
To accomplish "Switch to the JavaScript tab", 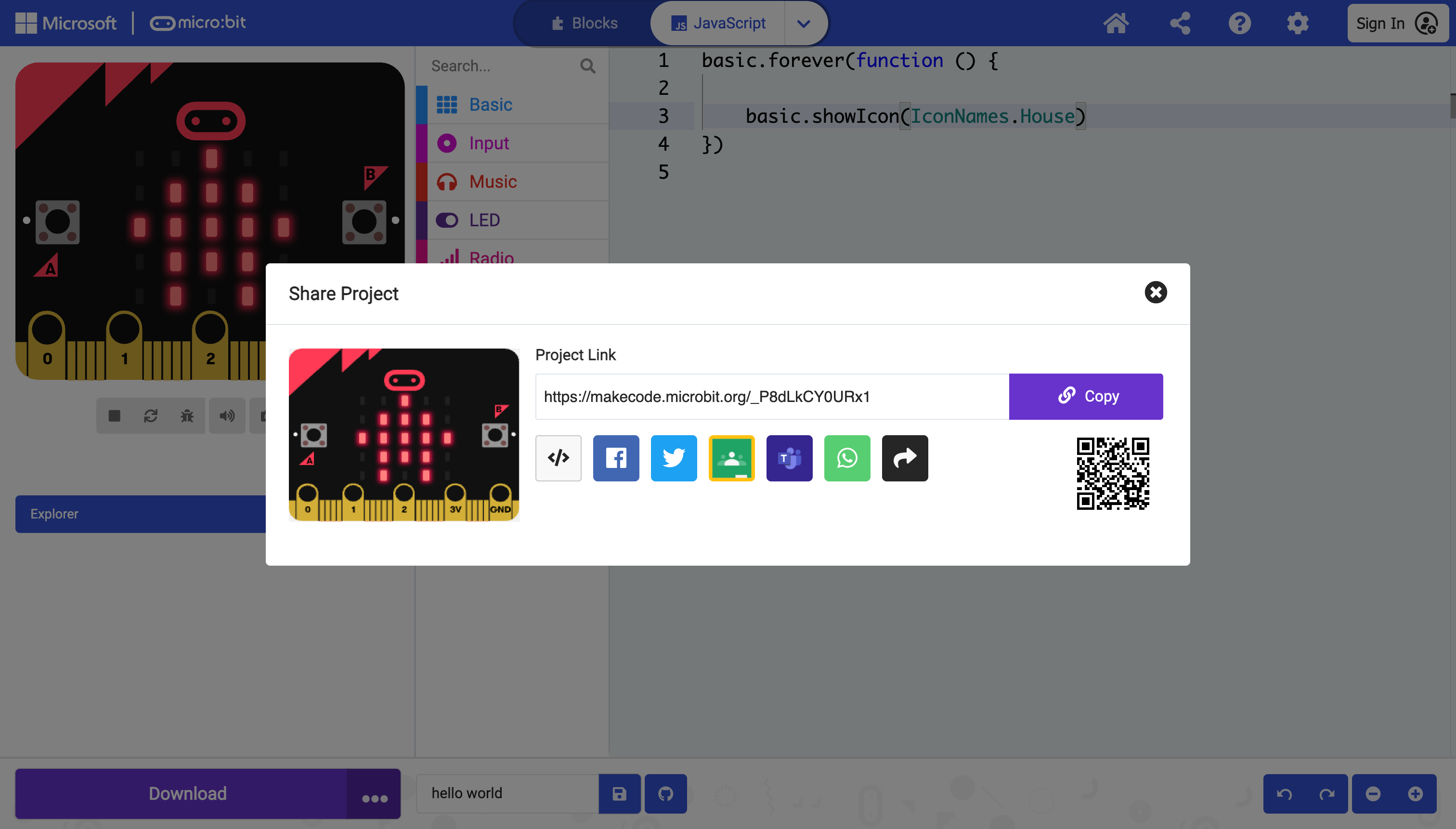I will (x=718, y=23).
